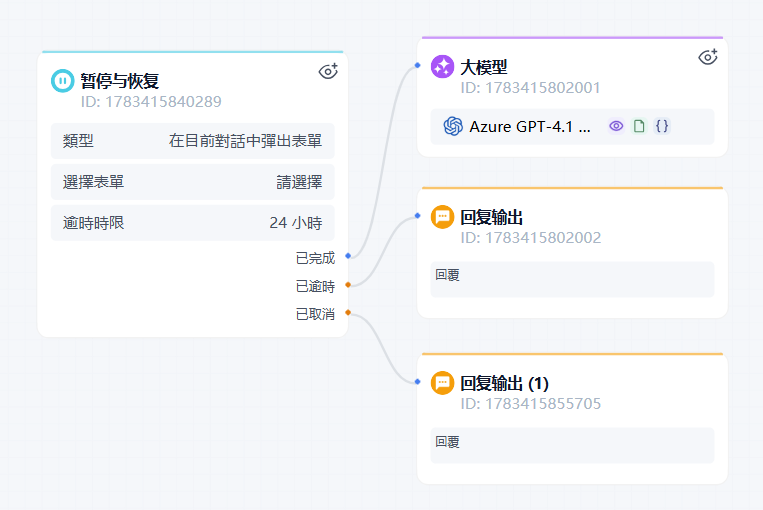This screenshot has width=763, height=510.
Task: Click the 已完成 output port dot
Action: (x=348, y=255)
